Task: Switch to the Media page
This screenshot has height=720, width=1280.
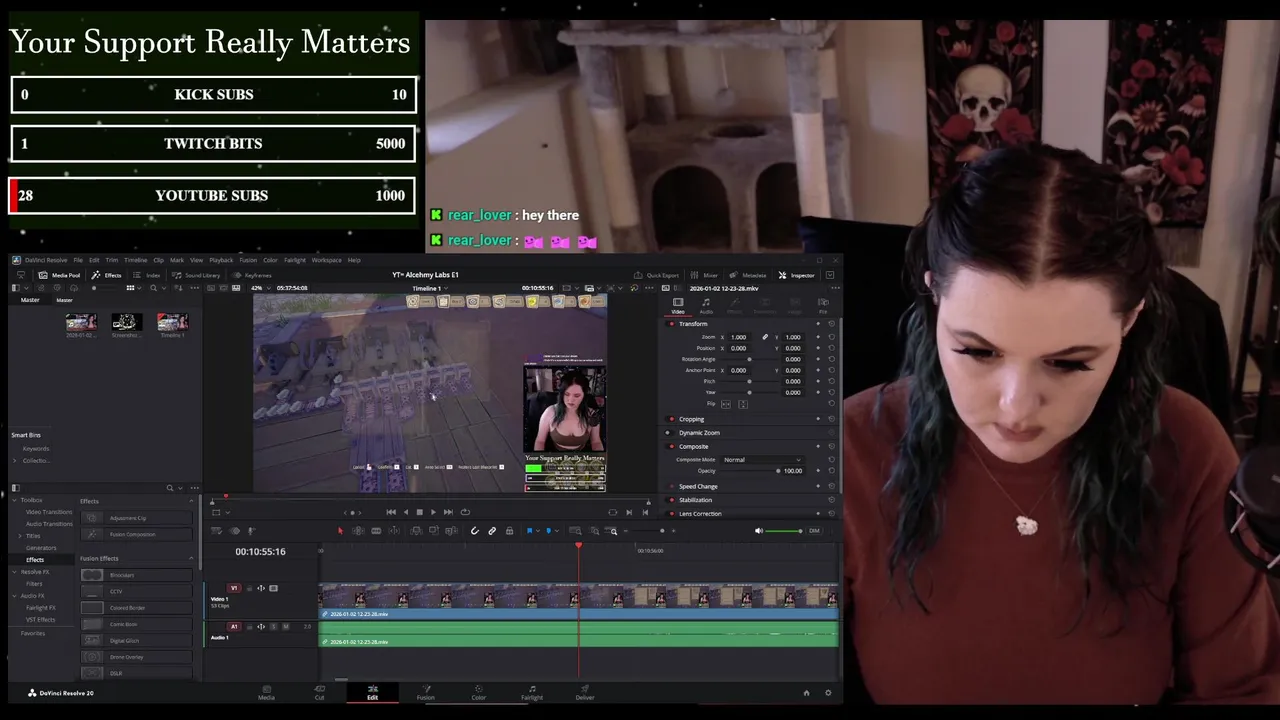Action: click(266, 692)
